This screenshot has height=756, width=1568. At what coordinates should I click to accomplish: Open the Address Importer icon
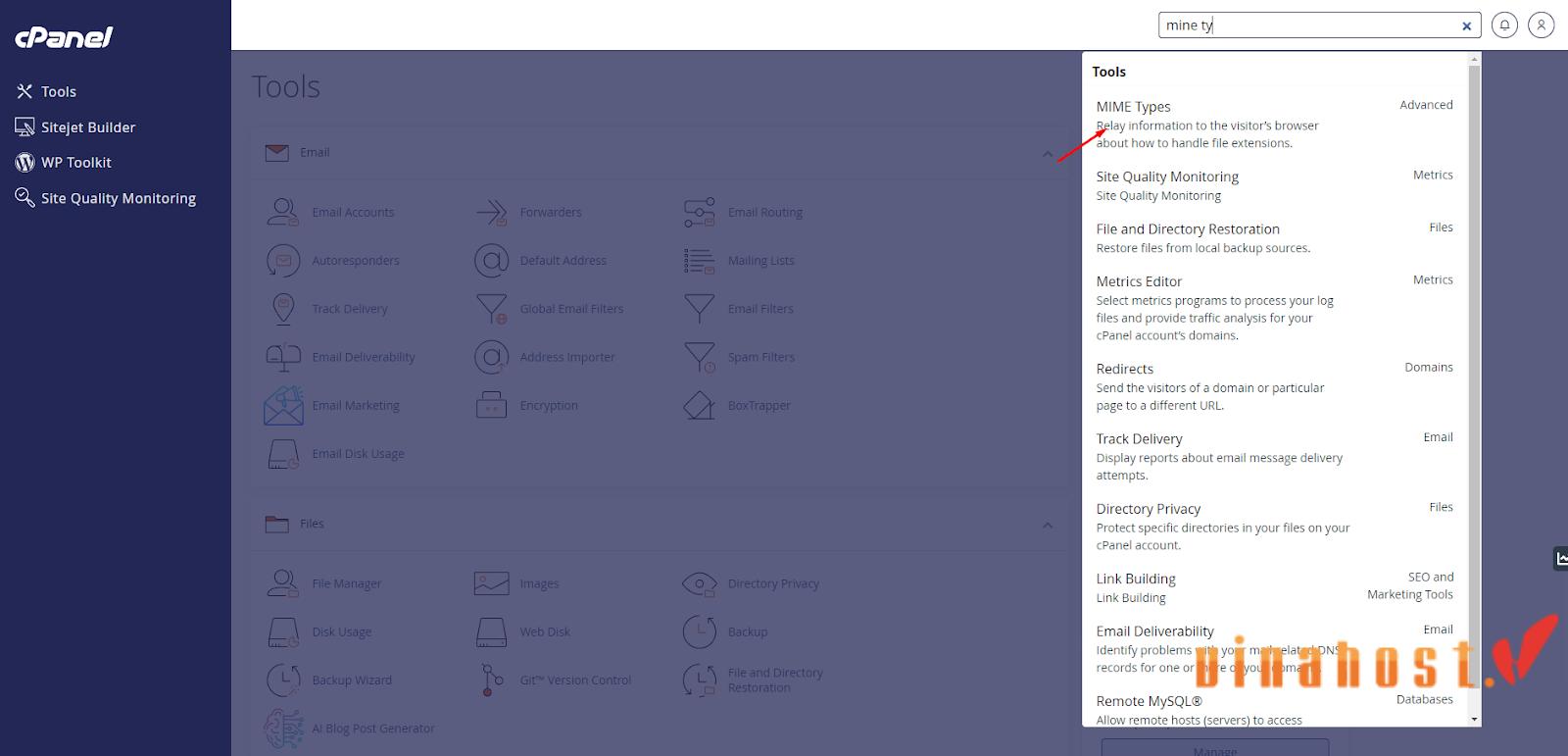pos(491,357)
